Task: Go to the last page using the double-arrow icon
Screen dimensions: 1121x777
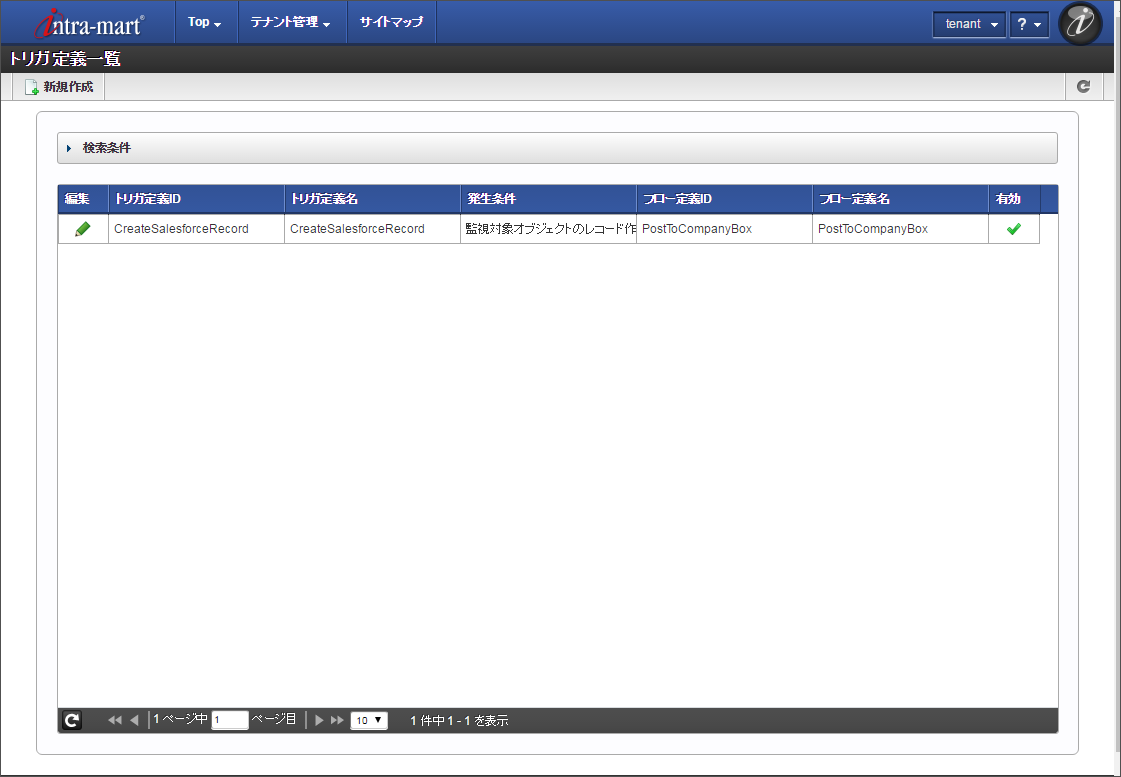Action: pyautogui.click(x=337, y=719)
